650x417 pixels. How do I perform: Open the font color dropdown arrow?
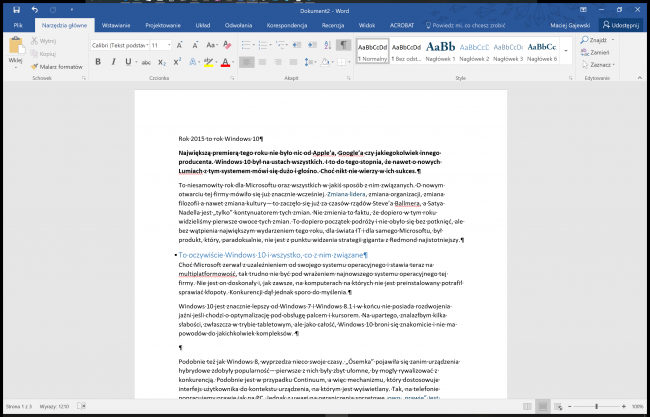pos(233,62)
